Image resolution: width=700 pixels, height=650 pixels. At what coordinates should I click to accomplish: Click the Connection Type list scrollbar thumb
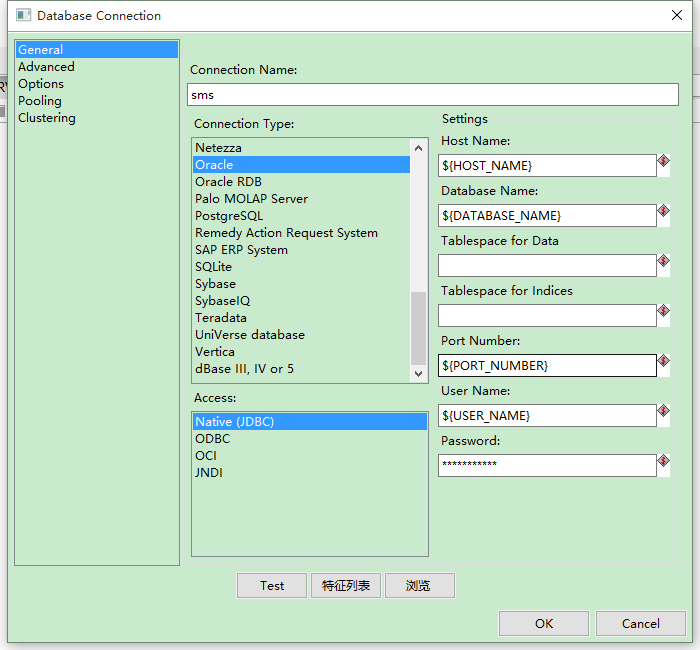pos(418,329)
